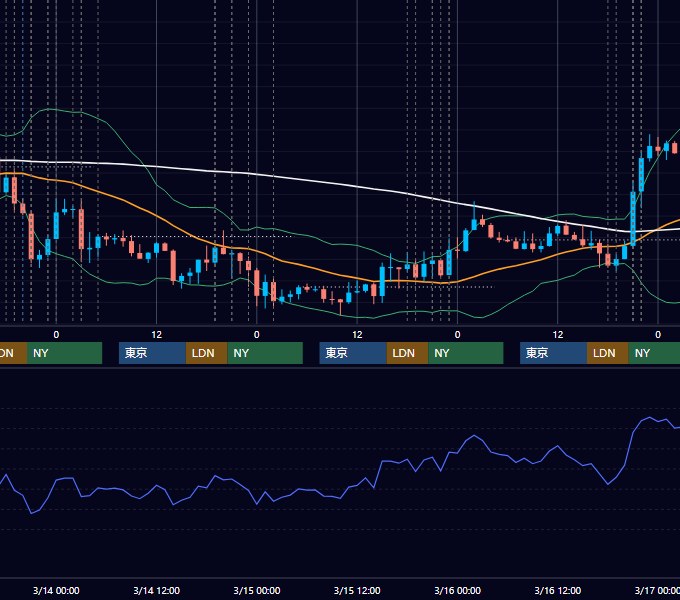Click the 3/16 12:00 date label

click(x=558, y=590)
